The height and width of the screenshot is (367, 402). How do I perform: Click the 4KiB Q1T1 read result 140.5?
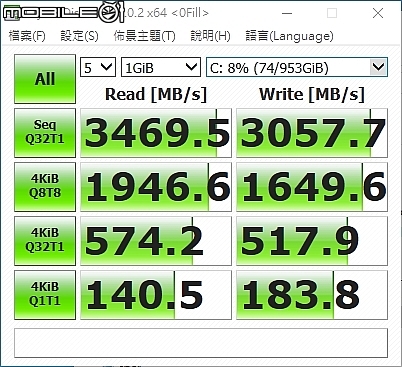coord(156,295)
